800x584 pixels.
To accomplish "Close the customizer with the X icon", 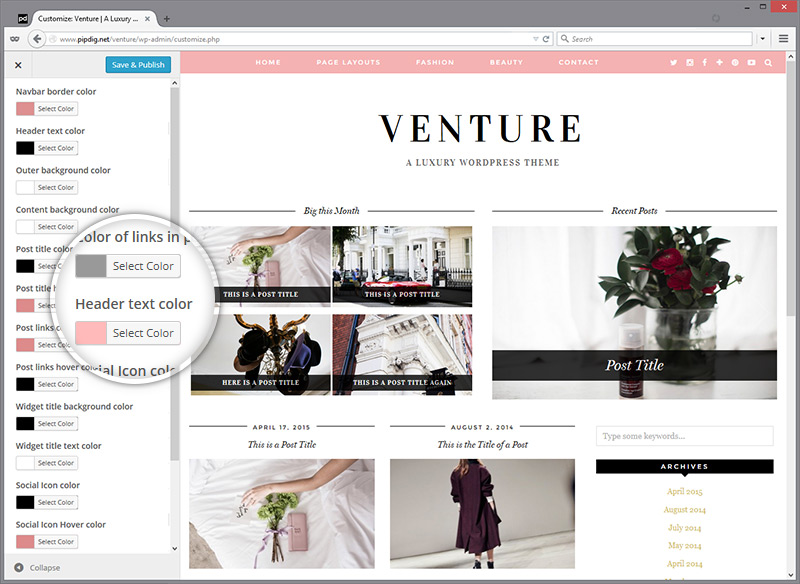I will [18, 65].
